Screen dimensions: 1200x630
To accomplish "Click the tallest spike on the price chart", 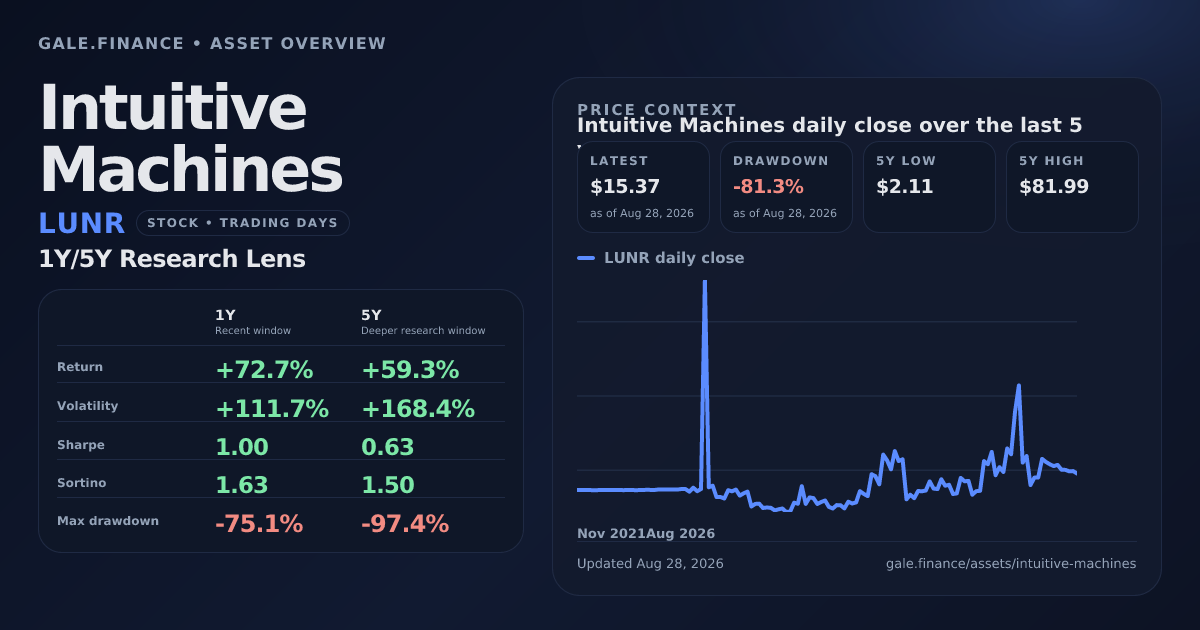I will (x=705, y=284).
